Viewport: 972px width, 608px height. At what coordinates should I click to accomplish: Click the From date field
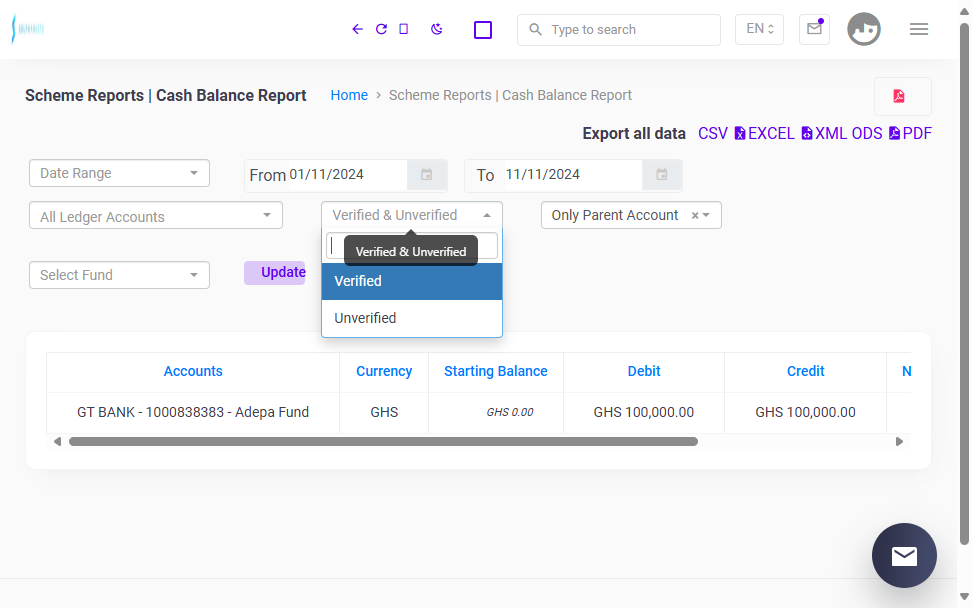point(347,175)
